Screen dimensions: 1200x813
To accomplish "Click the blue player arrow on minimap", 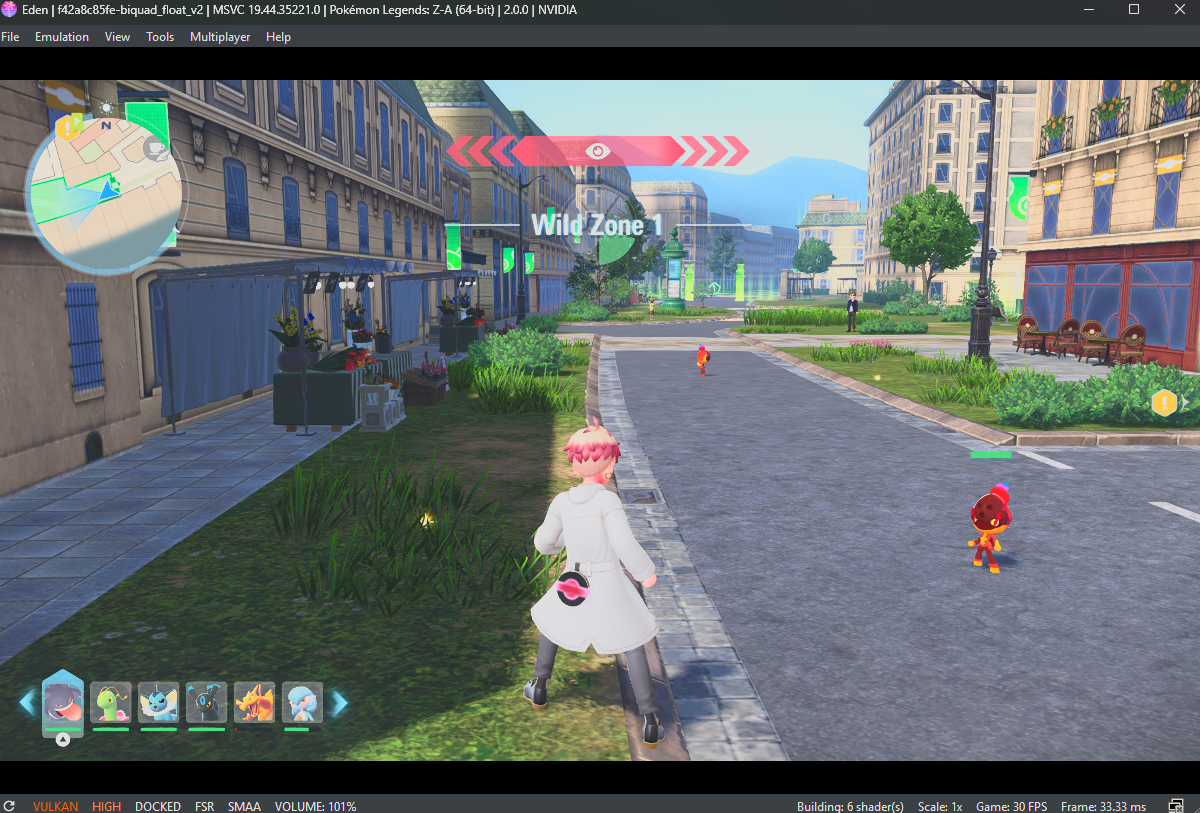I will (x=107, y=189).
